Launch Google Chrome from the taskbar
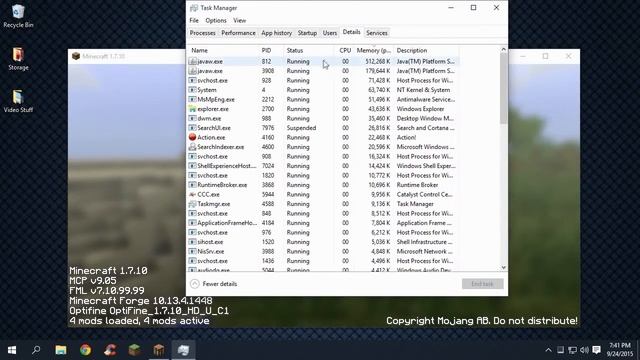 coord(85,350)
